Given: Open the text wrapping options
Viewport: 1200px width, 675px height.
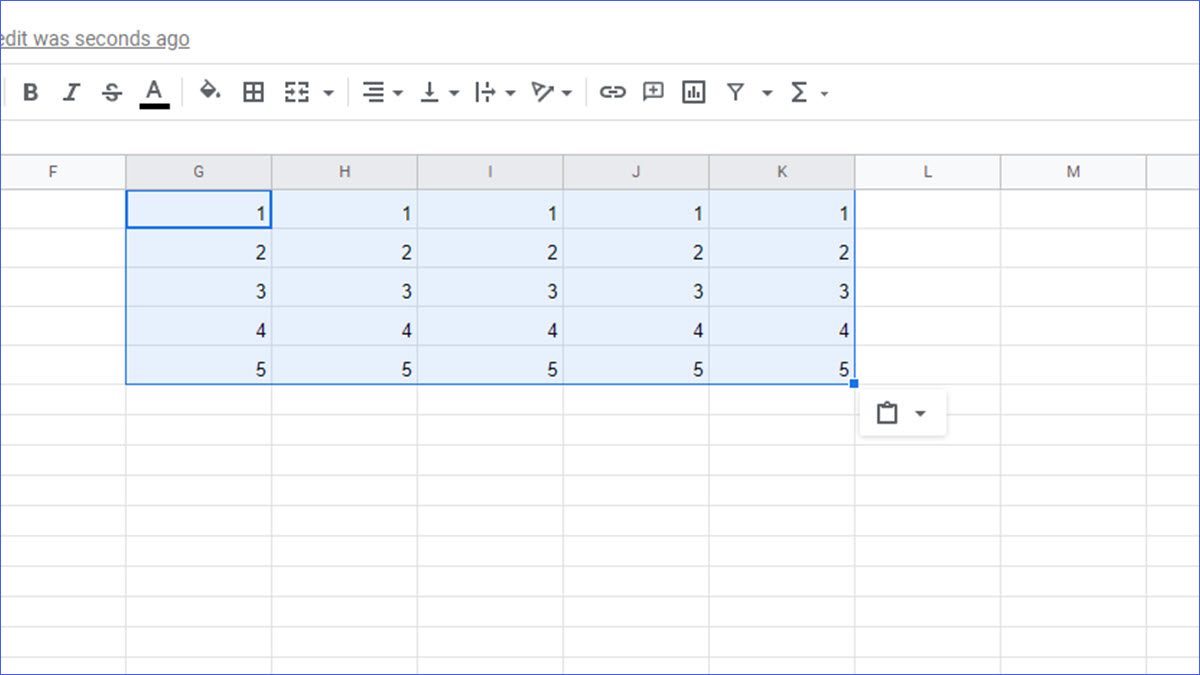Looking at the screenshot, I should point(495,93).
